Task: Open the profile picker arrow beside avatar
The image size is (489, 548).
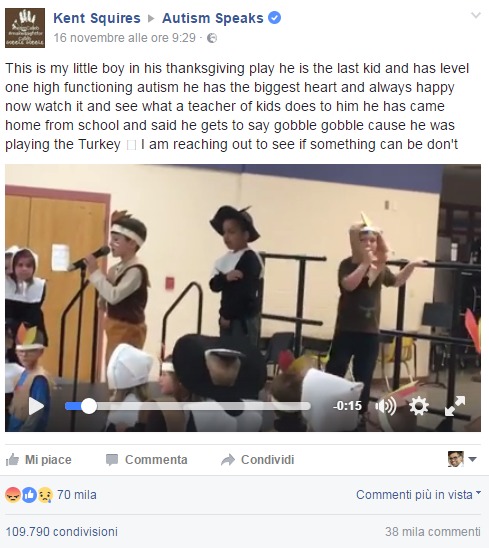Action: point(472,459)
